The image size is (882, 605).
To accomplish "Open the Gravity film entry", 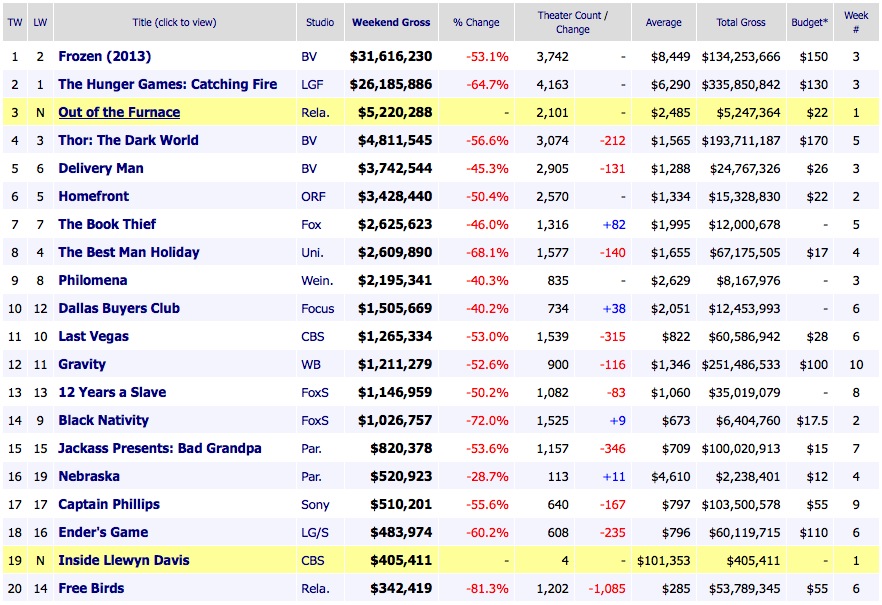I will click(x=84, y=364).
